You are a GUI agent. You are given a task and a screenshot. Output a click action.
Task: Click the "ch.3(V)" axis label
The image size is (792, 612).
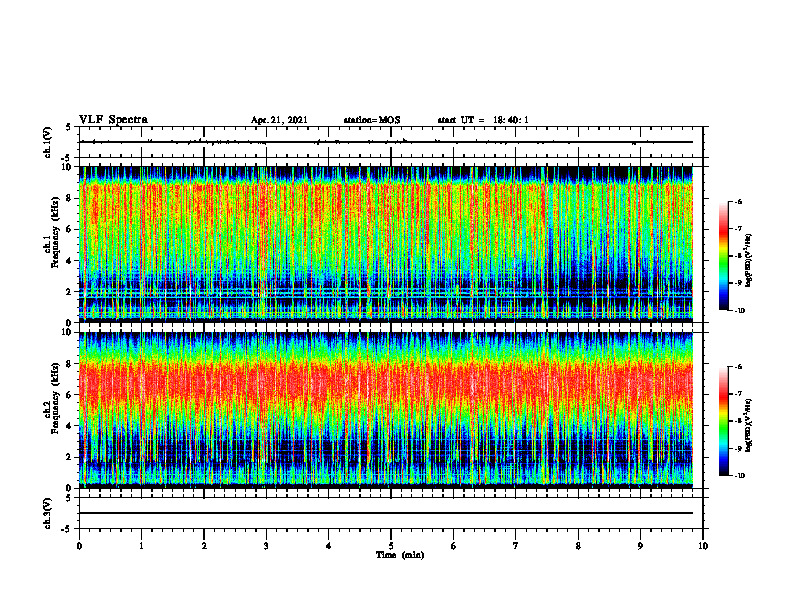(x=48, y=513)
